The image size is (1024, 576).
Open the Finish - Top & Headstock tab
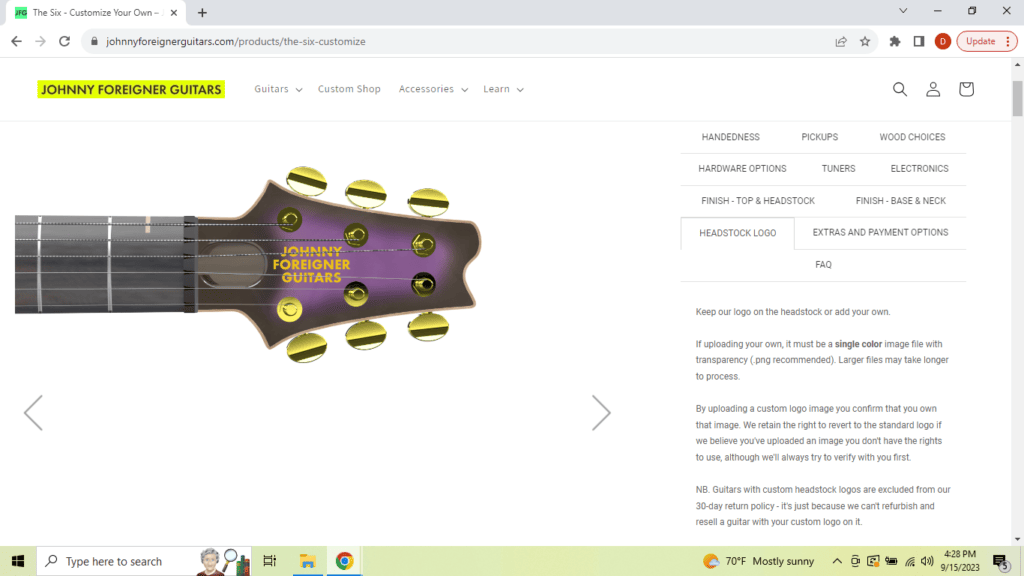click(x=758, y=201)
